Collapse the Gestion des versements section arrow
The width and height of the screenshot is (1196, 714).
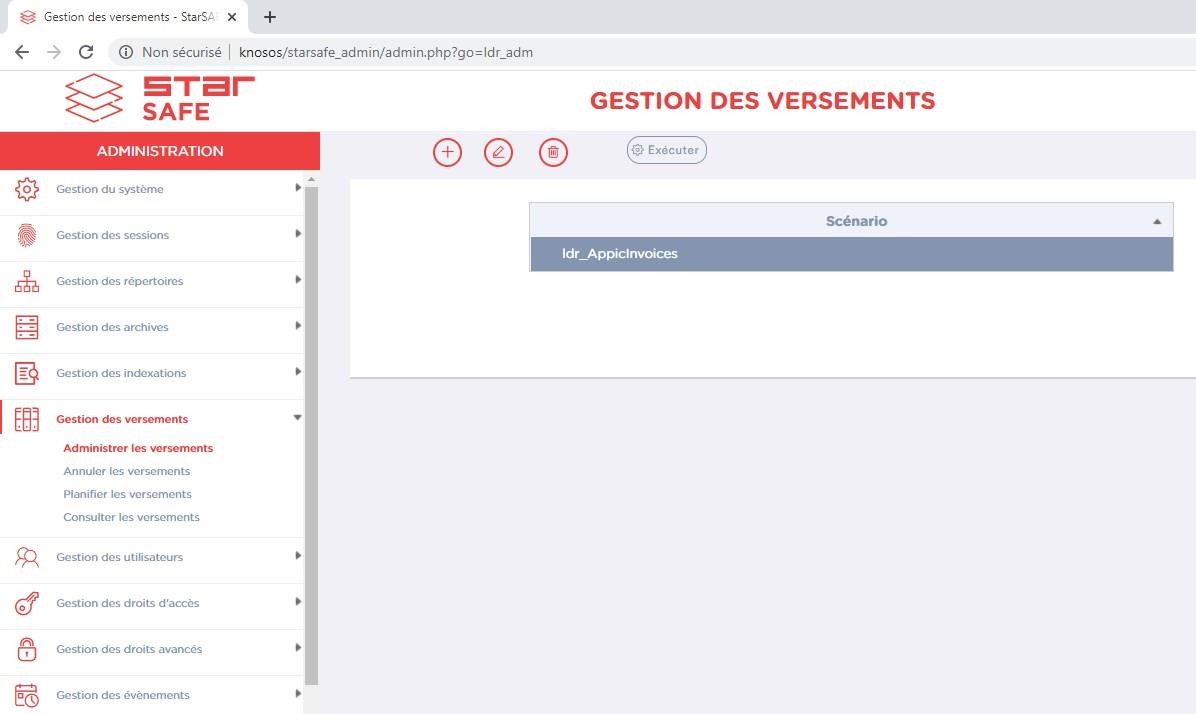(297, 418)
